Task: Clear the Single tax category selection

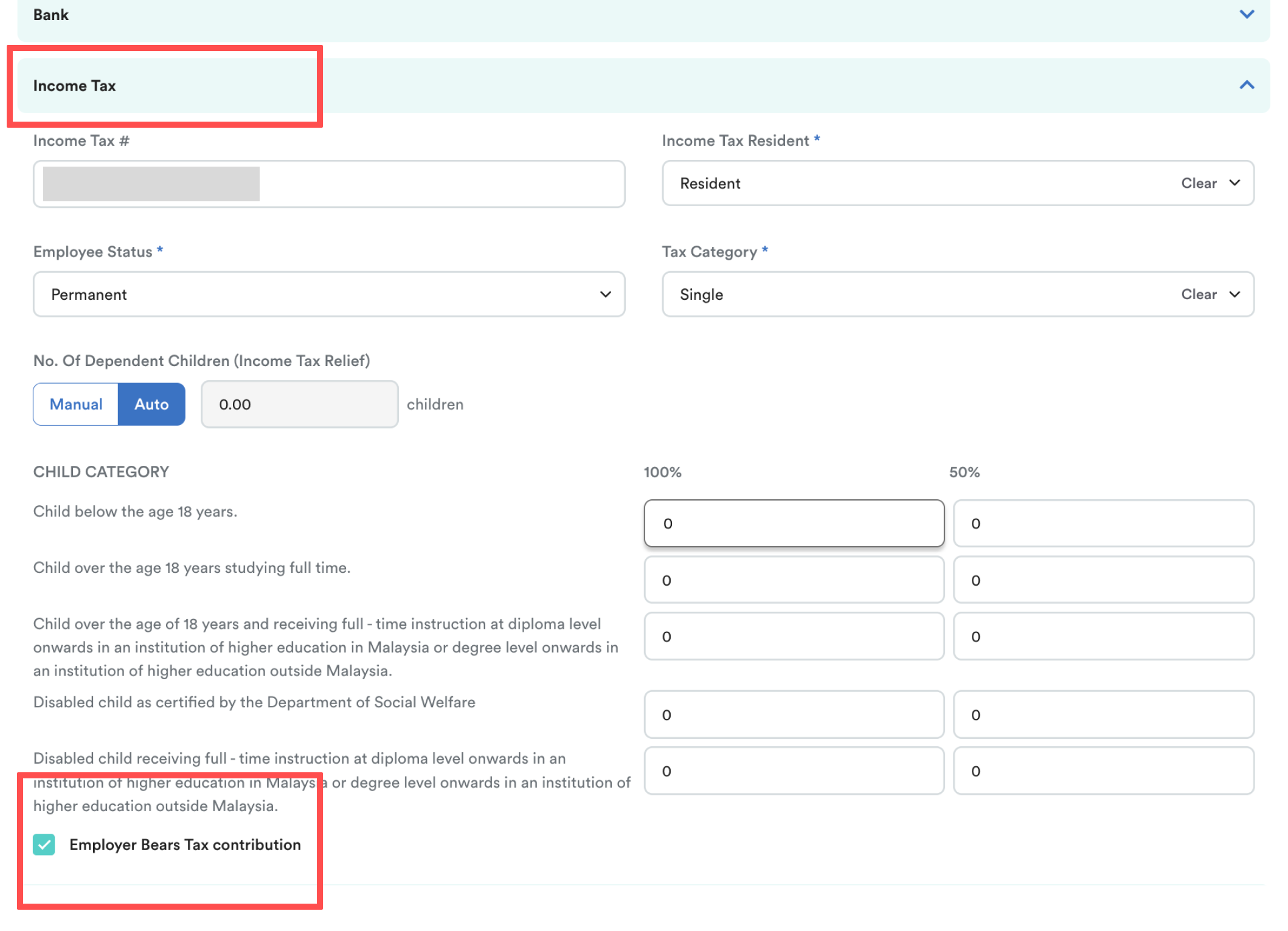Action: (1198, 294)
